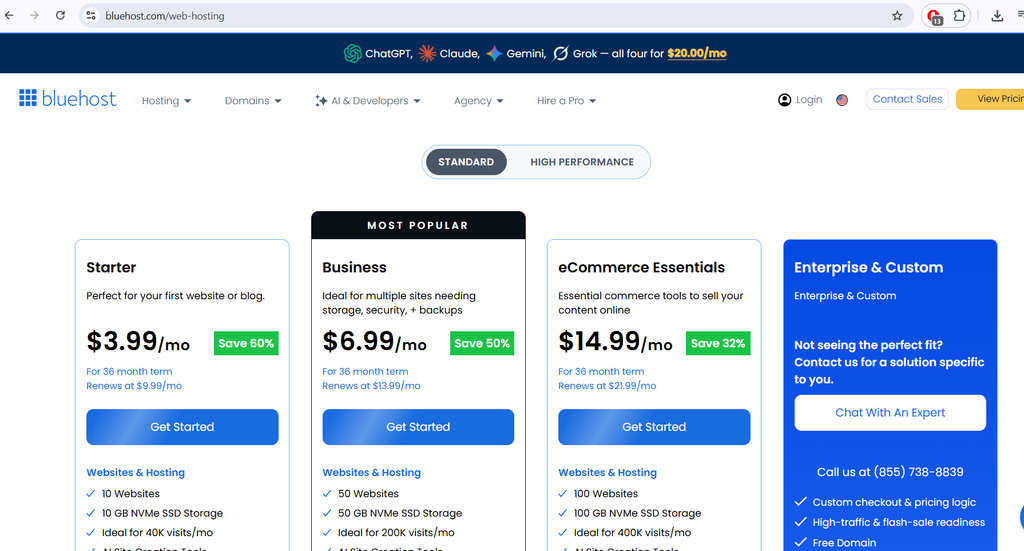Reload the page with the refresh icon
The image size is (1024, 551).
[x=60, y=16]
